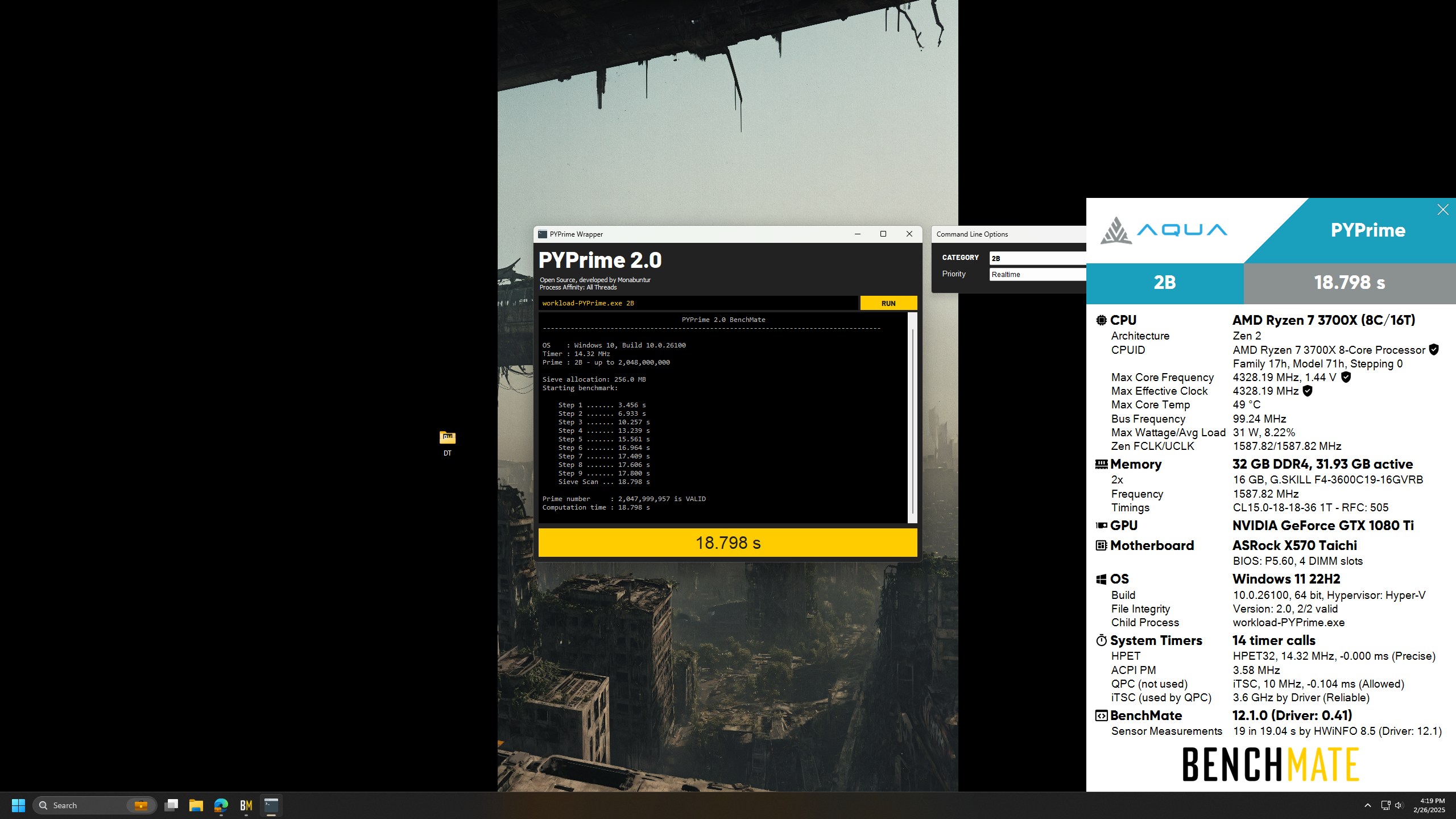Screen dimensions: 1456x819
Task: Click the Max Effective Clock shield badge
Action: [x=1308, y=391]
